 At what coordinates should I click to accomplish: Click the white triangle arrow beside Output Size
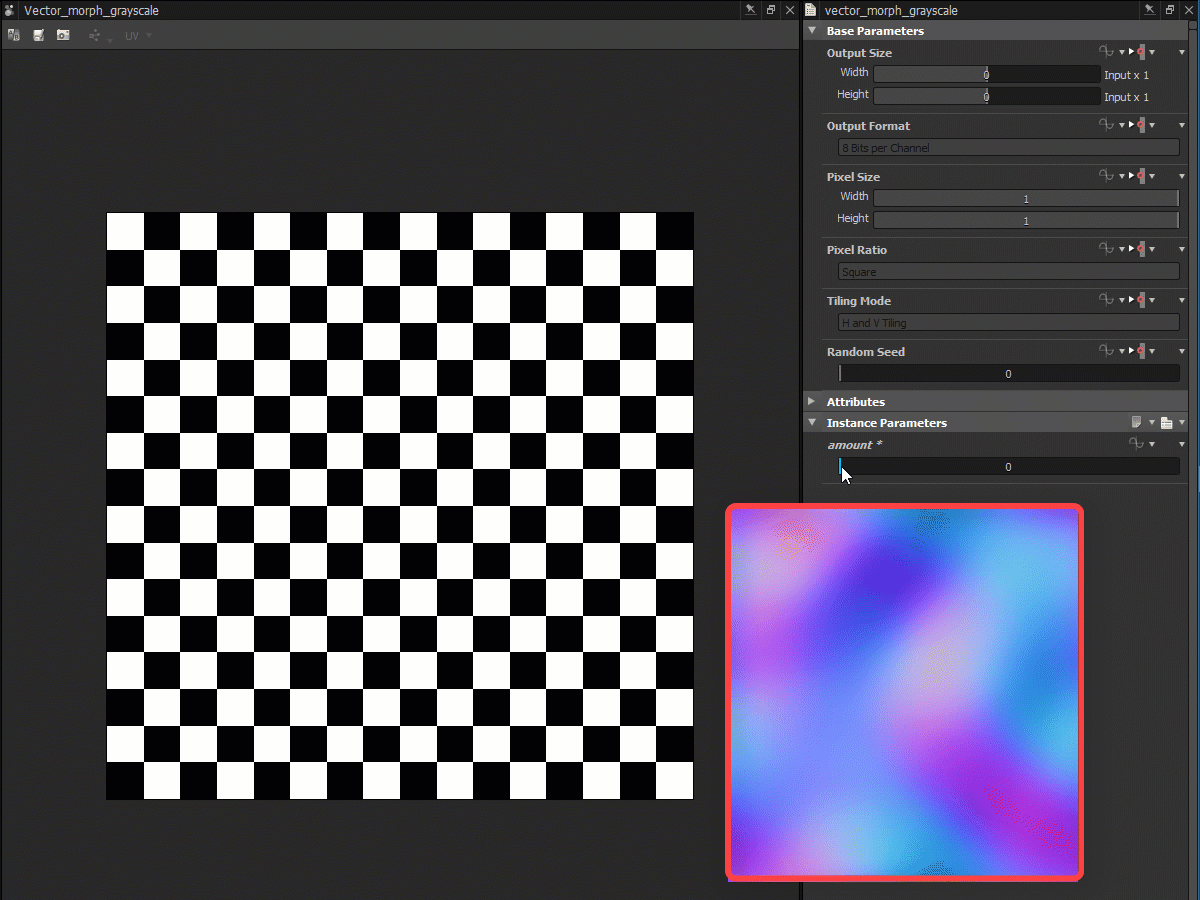tap(1131, 52)
